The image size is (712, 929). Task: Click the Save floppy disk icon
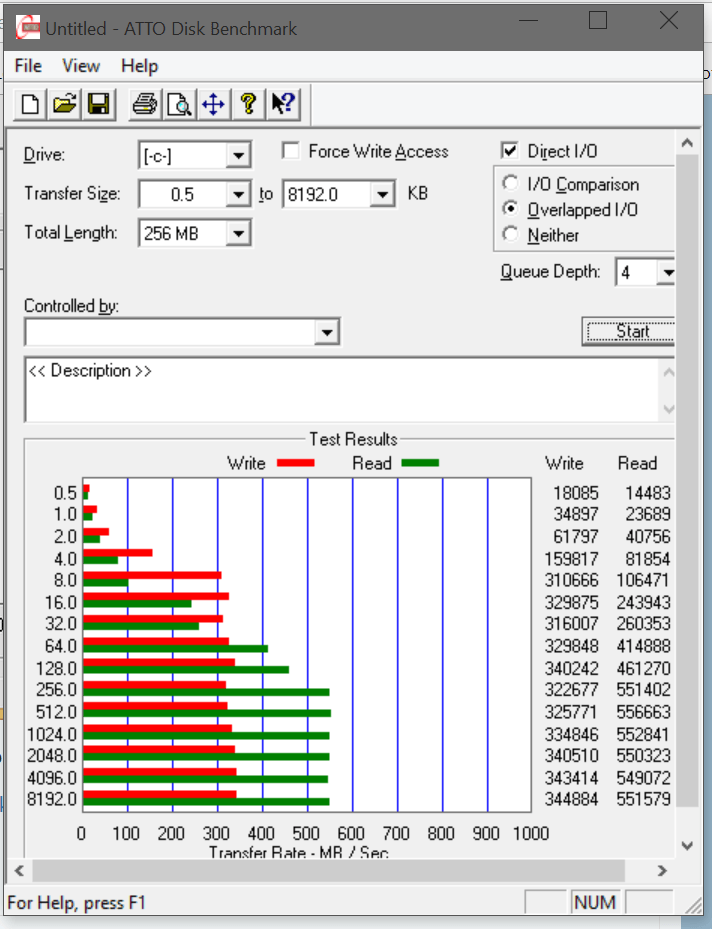pyautogui.click(x=98, y=104)
